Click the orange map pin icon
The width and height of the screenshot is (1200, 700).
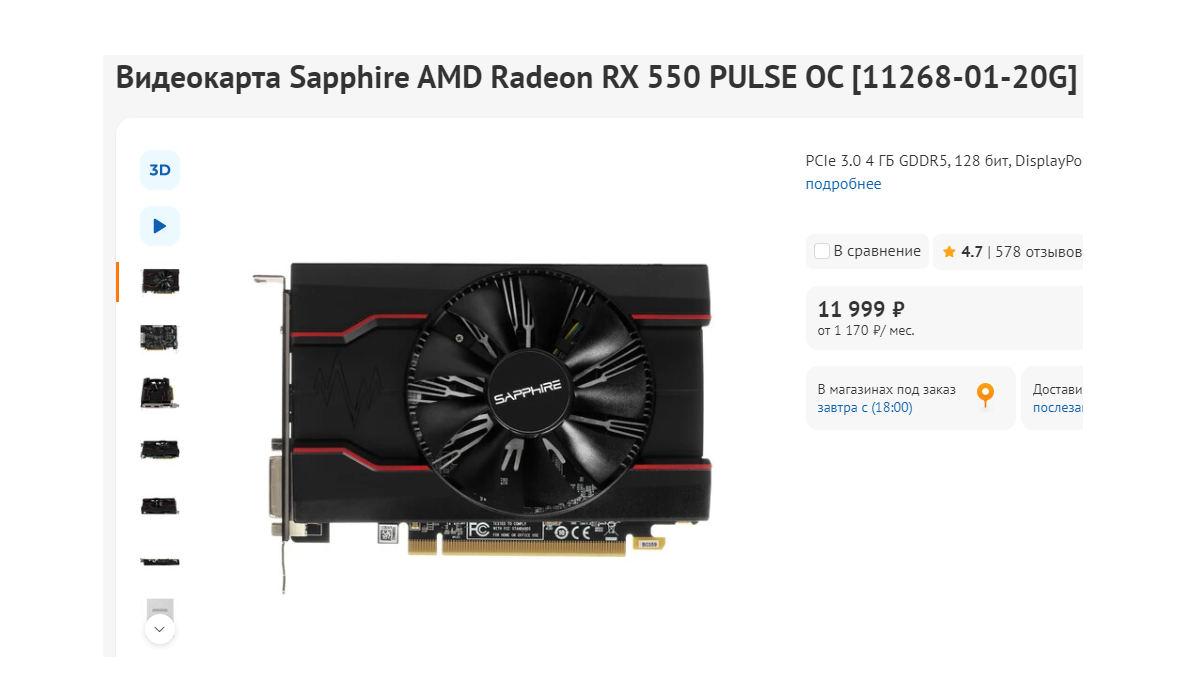[x=986, y=396]
